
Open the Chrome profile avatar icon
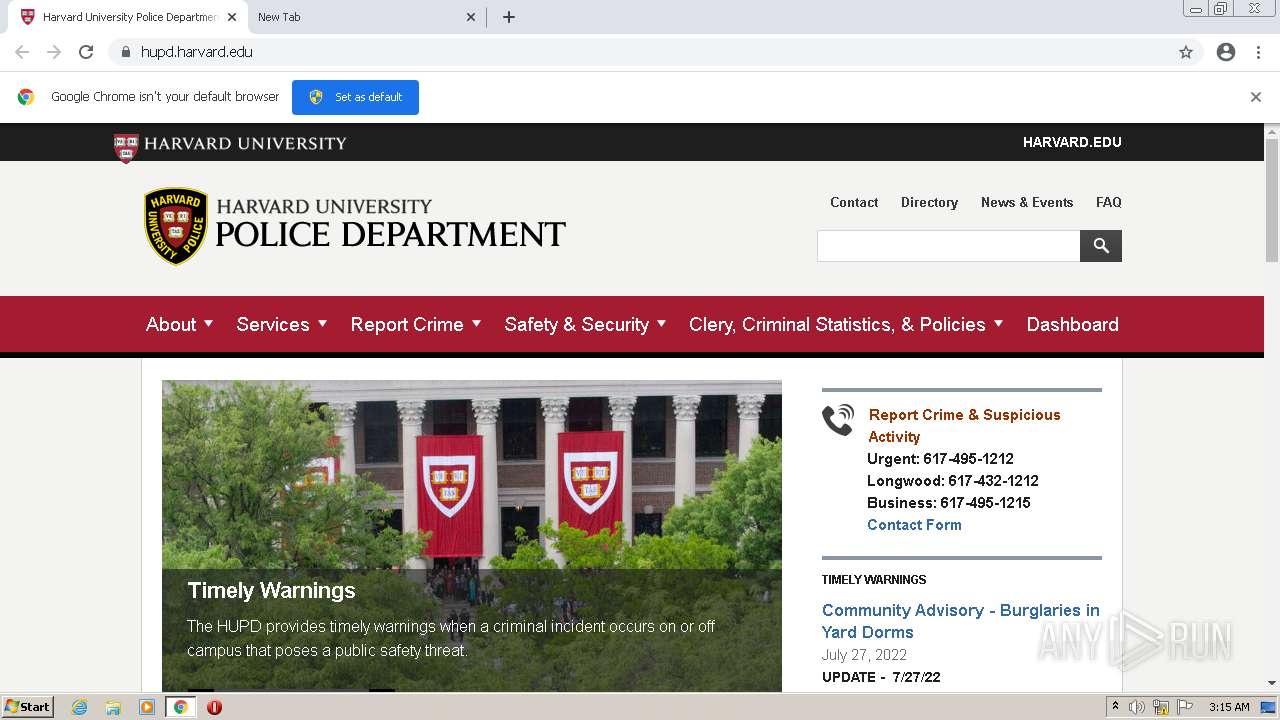1226,52
